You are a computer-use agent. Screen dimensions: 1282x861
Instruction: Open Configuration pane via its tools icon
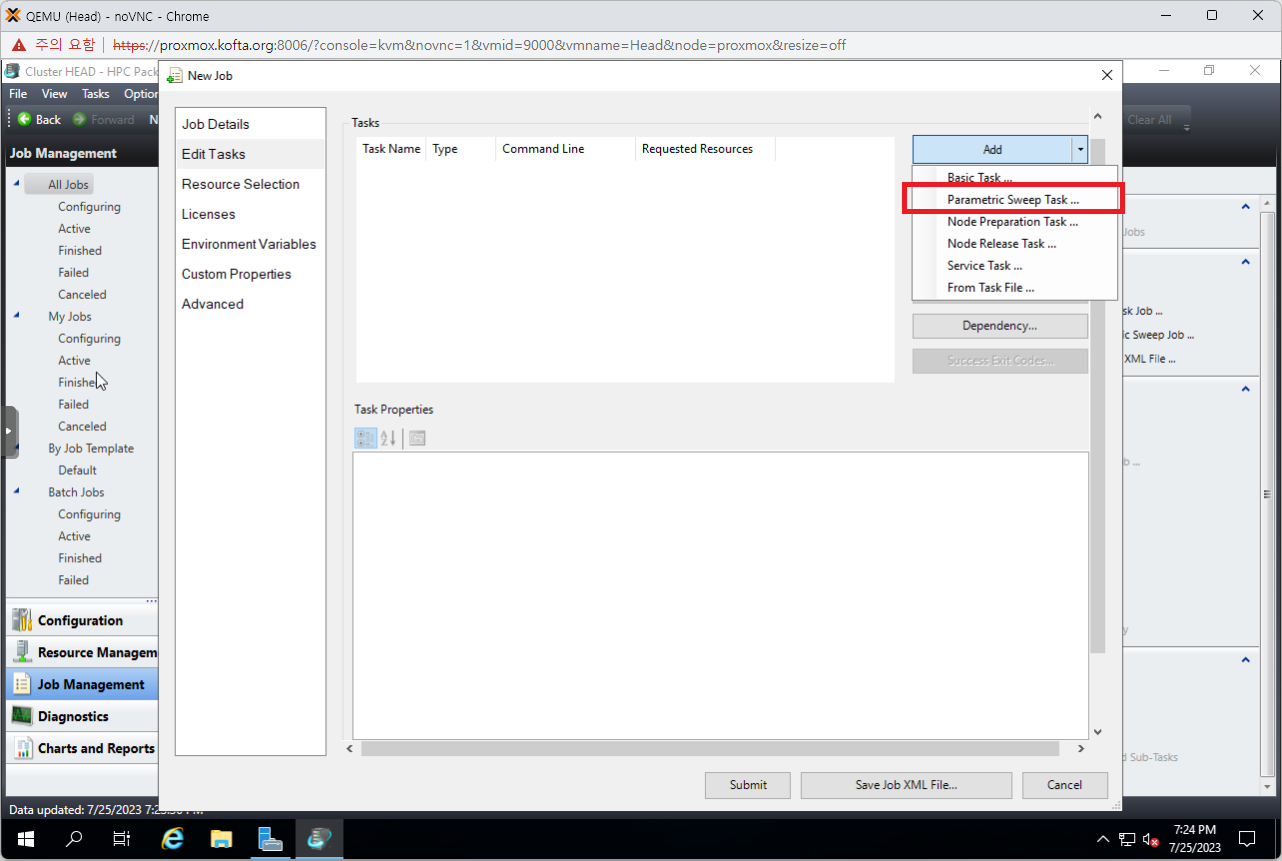pos(21,620)
